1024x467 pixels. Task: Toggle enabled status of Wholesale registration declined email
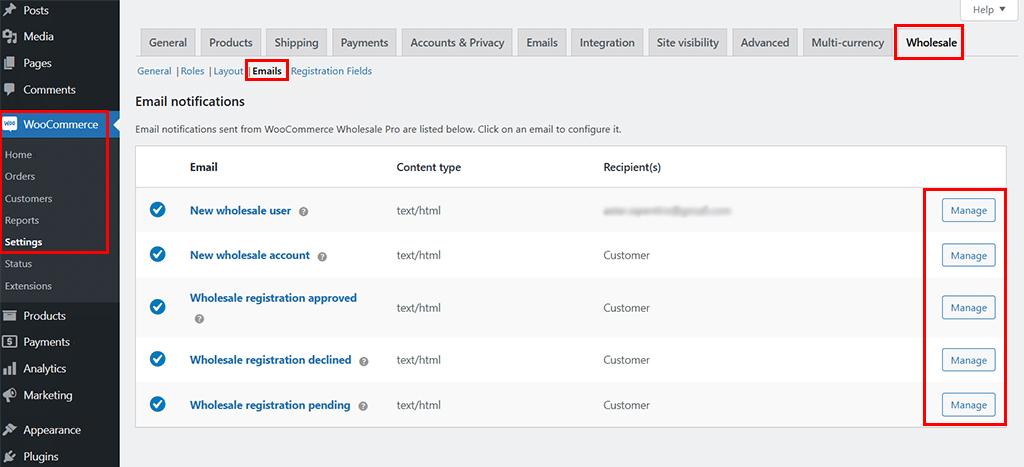coord(157,359)
